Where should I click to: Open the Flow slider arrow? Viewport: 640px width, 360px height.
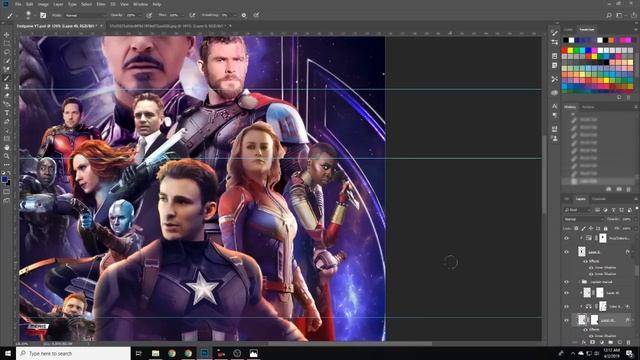[182, 15]
